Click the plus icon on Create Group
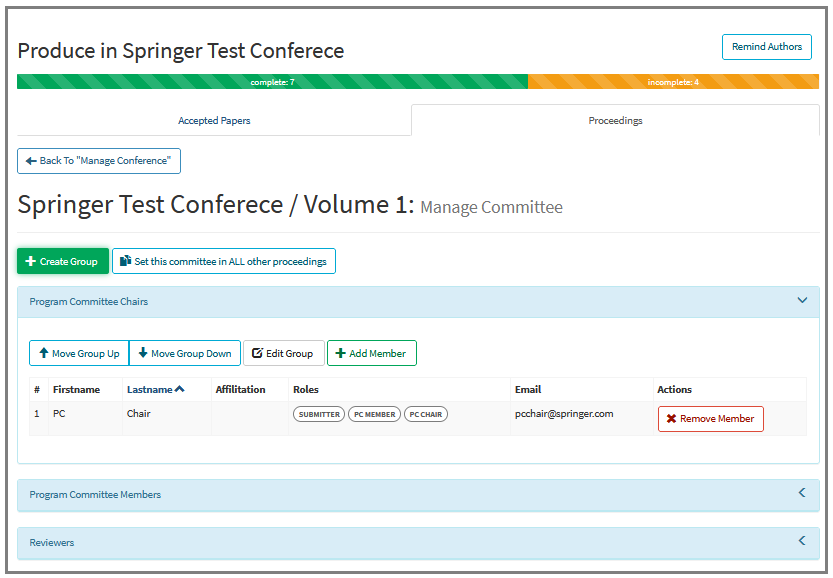Screen dimensions: 833x578 coord(29,261)
